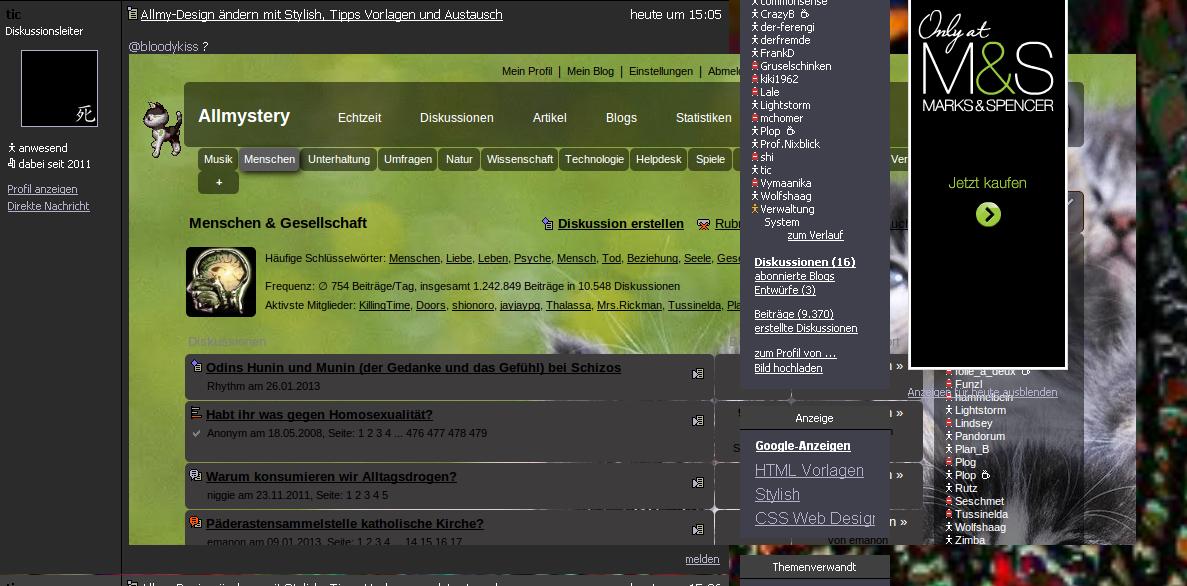Jump to last post of Päderastensammelstelle thread
The height and width of the screenshot is (586, 1187).
click(x=698, y=529)
